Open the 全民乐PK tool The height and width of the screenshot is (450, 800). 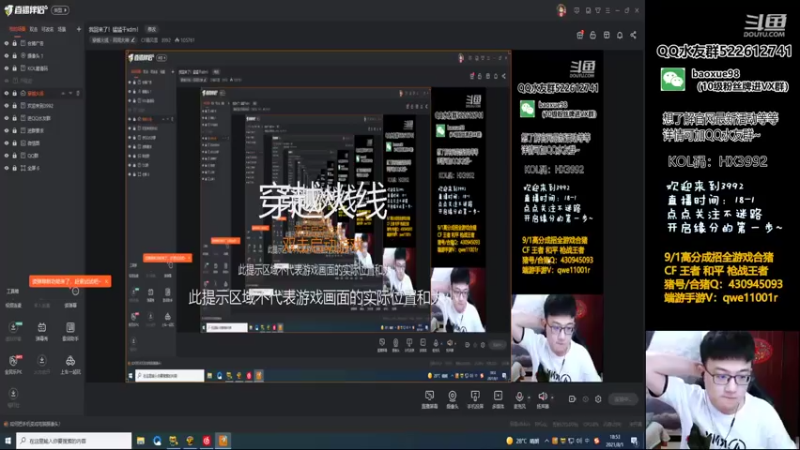[x=13, y=365]
